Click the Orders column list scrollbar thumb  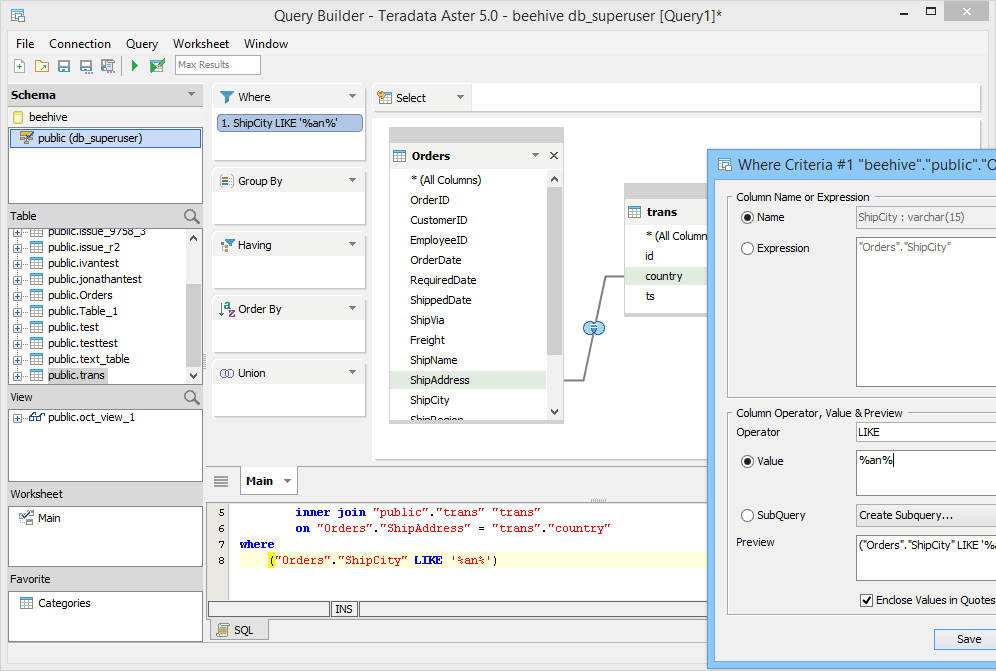pyautogui.click(x=555, y=271)
